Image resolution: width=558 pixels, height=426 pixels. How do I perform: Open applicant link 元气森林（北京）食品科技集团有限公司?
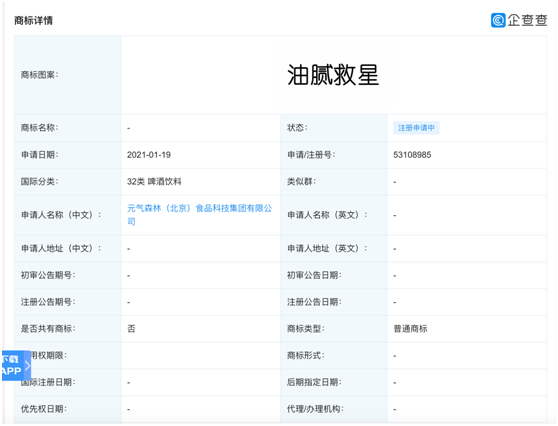(199, 215)
